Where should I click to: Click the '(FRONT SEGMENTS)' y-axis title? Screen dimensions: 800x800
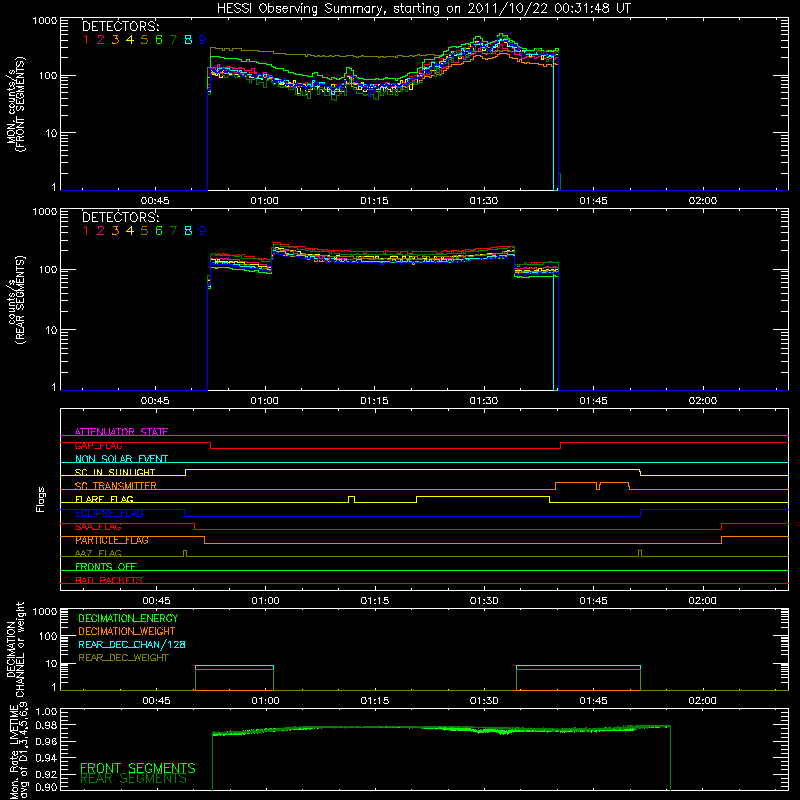tap(21, 104)
